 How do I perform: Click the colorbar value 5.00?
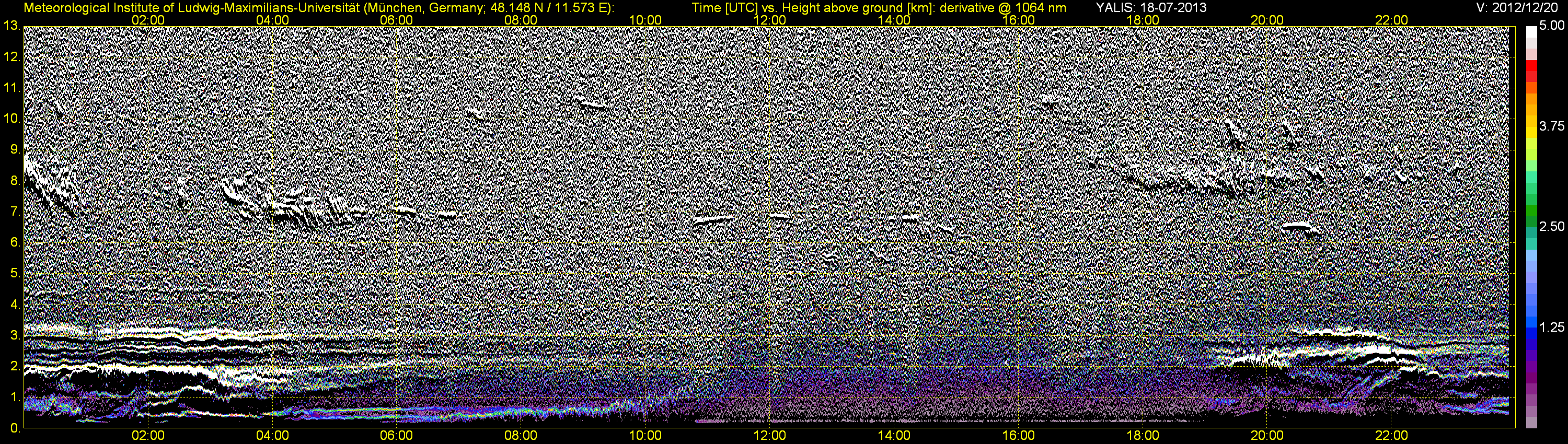point(1552,26)
